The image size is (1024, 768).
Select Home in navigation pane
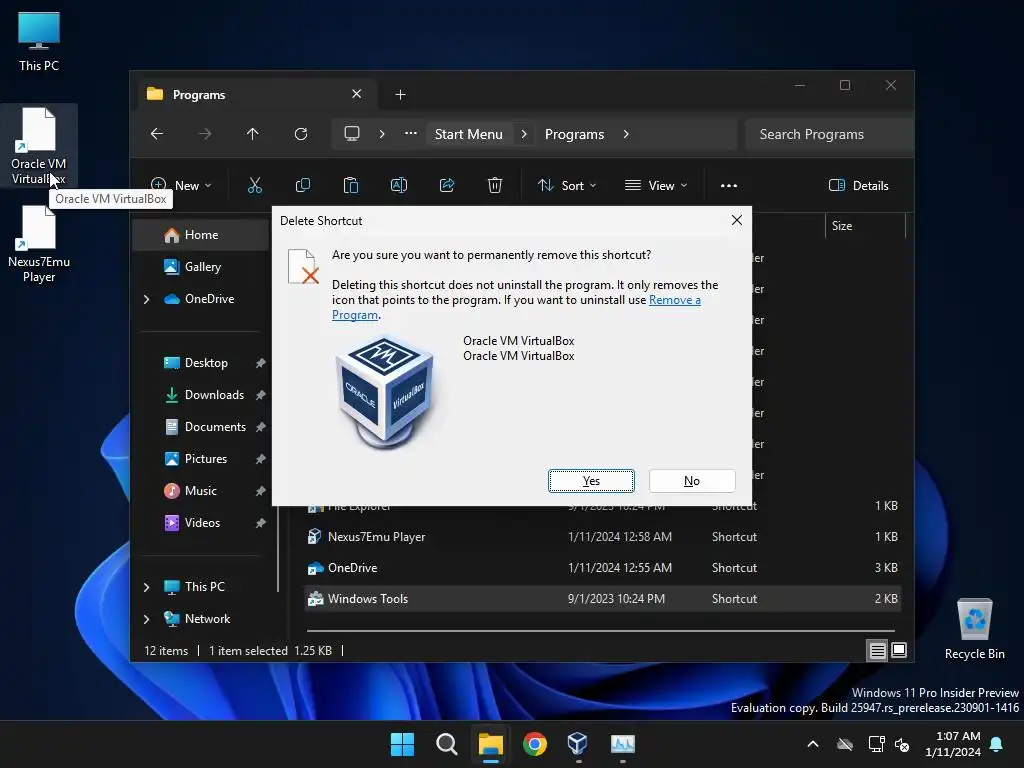click(201, 234)
